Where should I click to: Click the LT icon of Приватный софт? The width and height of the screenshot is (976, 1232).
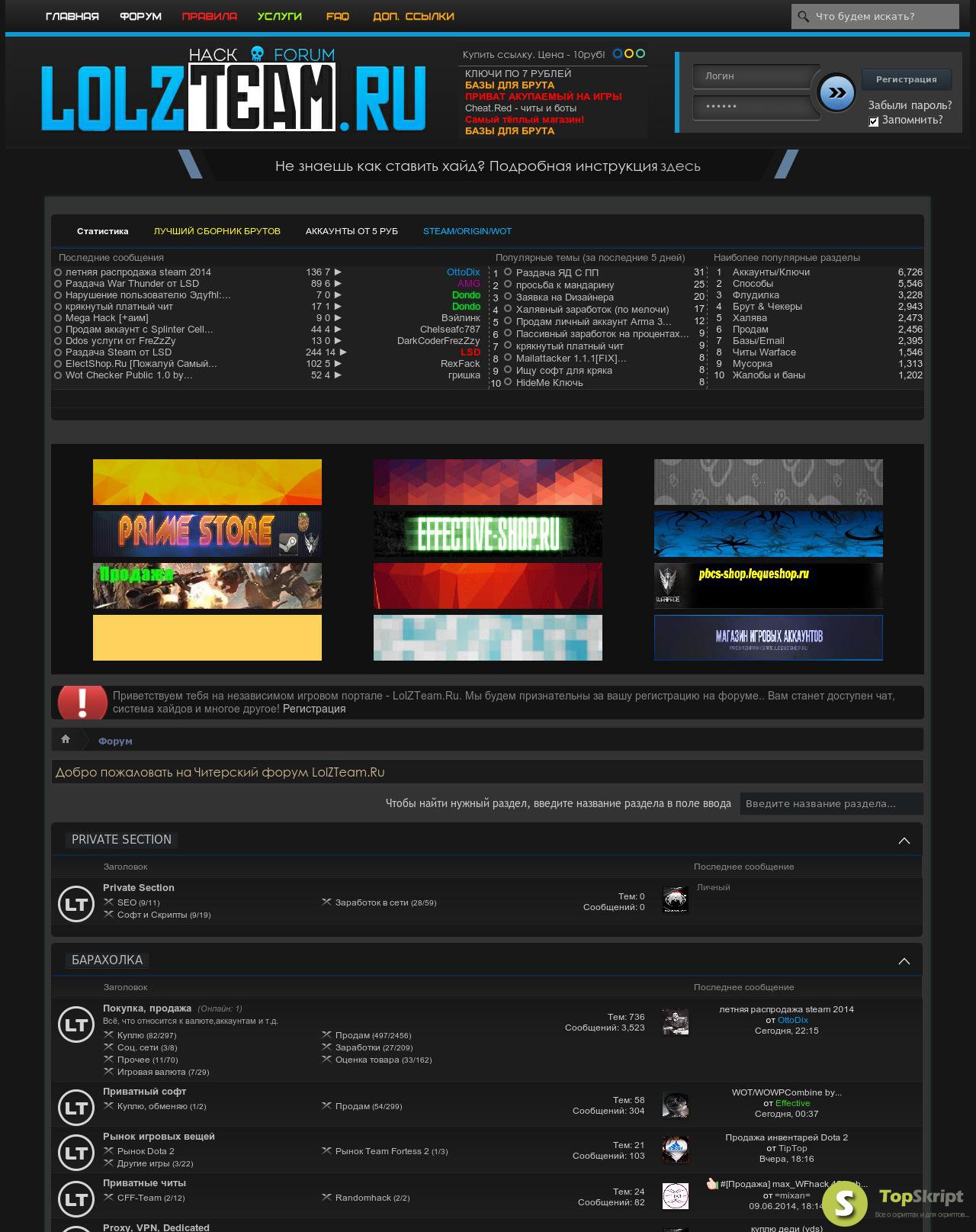[76, 1107]
